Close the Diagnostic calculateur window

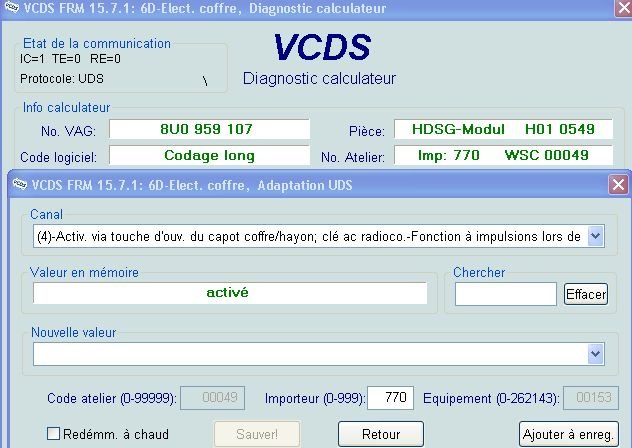tap(624, 8)
